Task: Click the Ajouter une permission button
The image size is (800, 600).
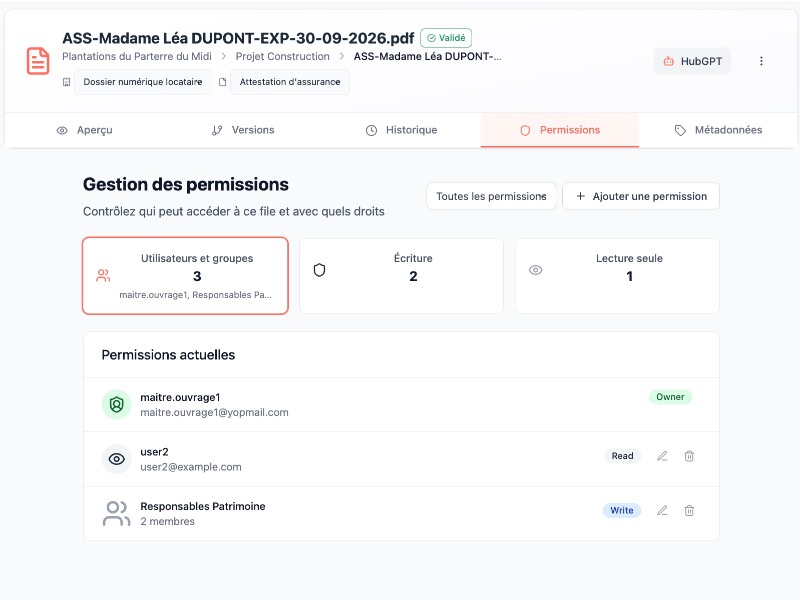Action: click(640, 196)
